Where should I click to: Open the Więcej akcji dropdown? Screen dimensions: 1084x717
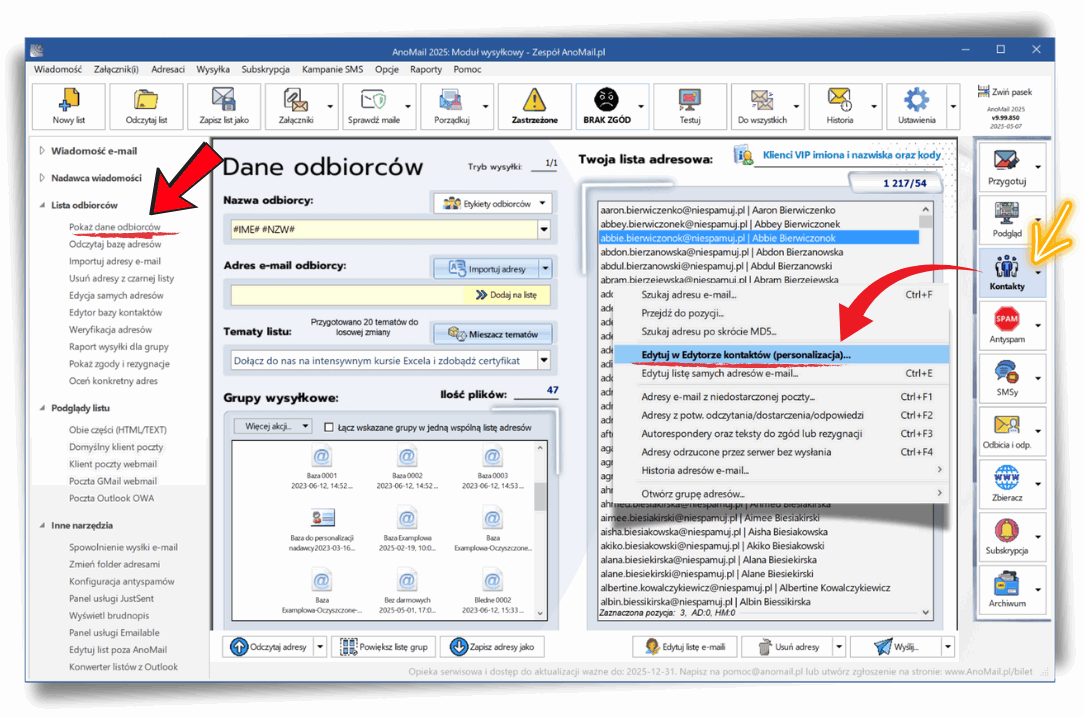pyautogui.click(x=272, y=426)
